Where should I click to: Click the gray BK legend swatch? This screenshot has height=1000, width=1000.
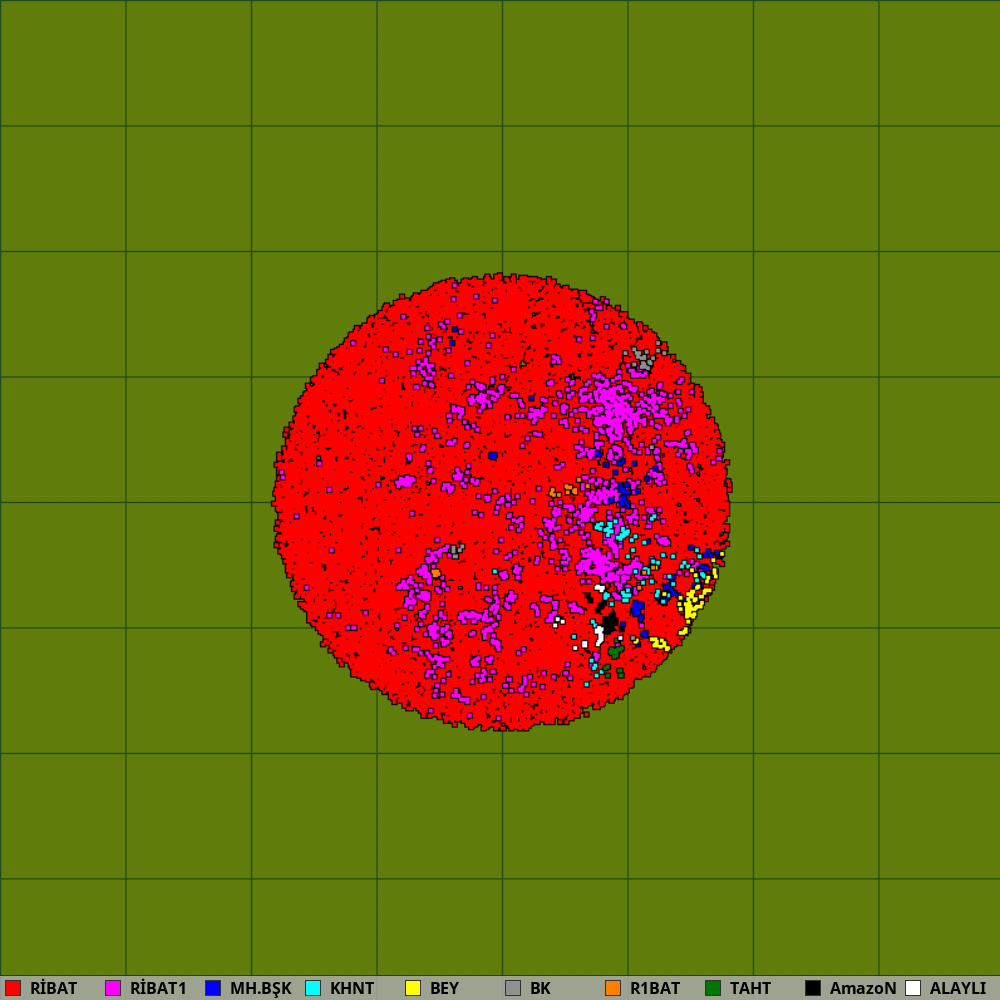513,988
